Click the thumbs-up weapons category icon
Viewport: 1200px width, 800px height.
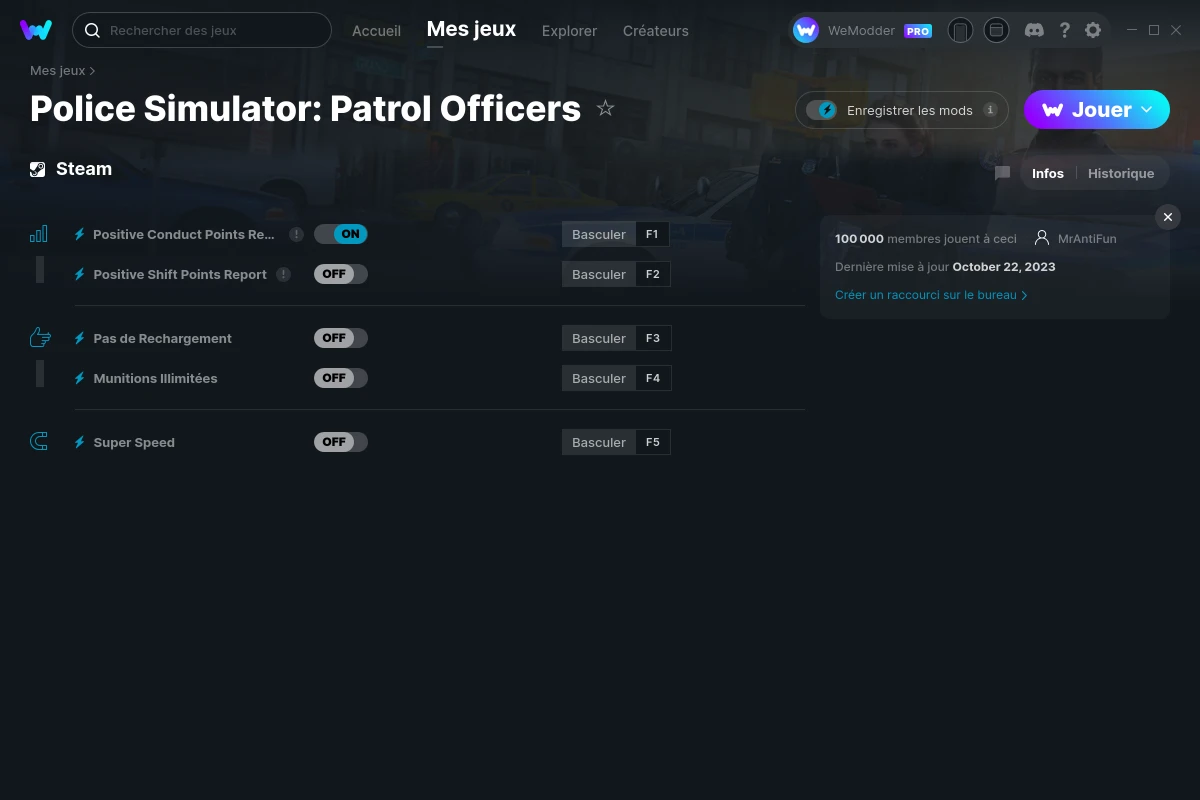[40, 338]
